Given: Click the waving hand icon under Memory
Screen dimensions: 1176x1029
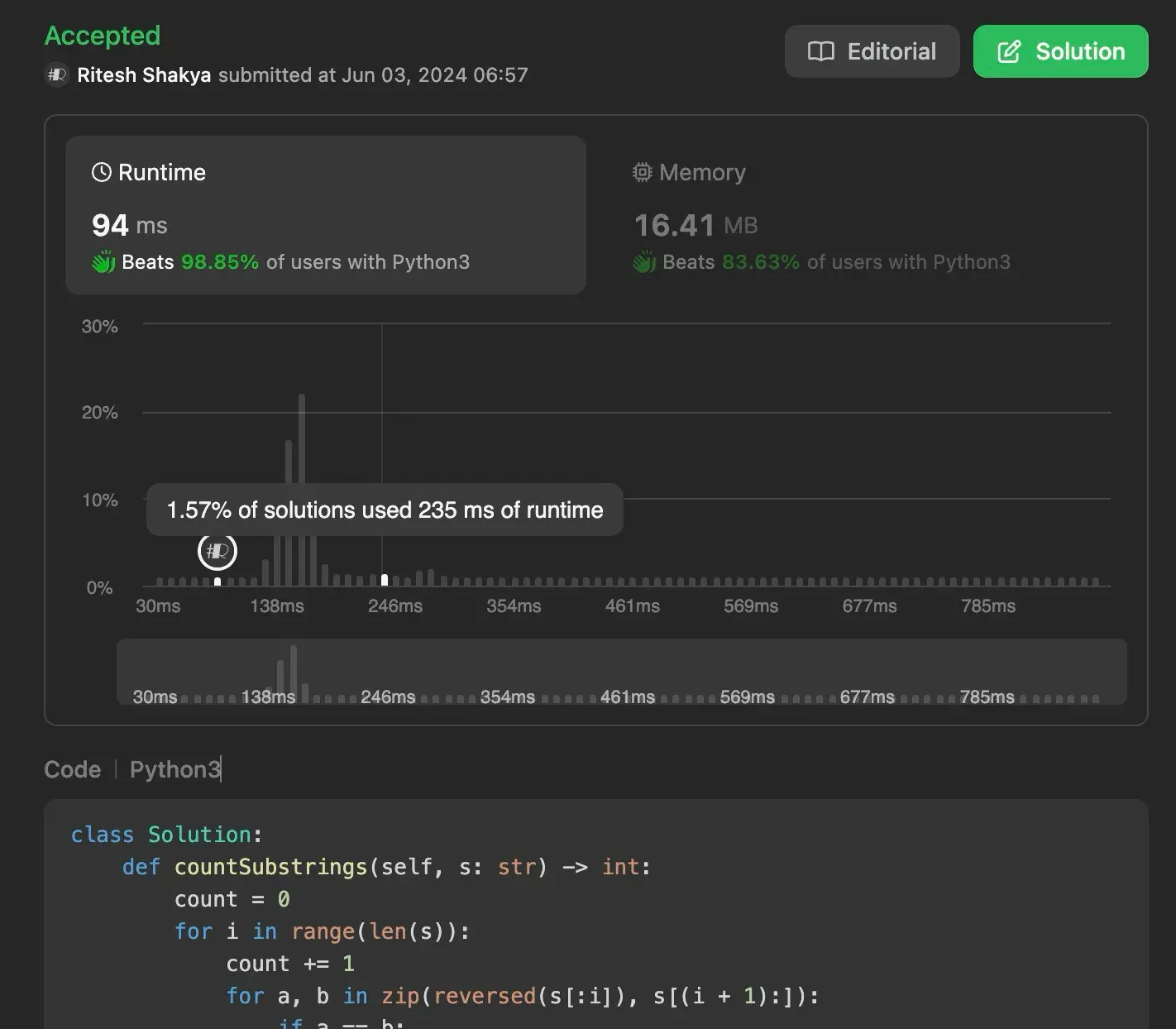Looking at the screenshot, I should click(x=644, y=261).
